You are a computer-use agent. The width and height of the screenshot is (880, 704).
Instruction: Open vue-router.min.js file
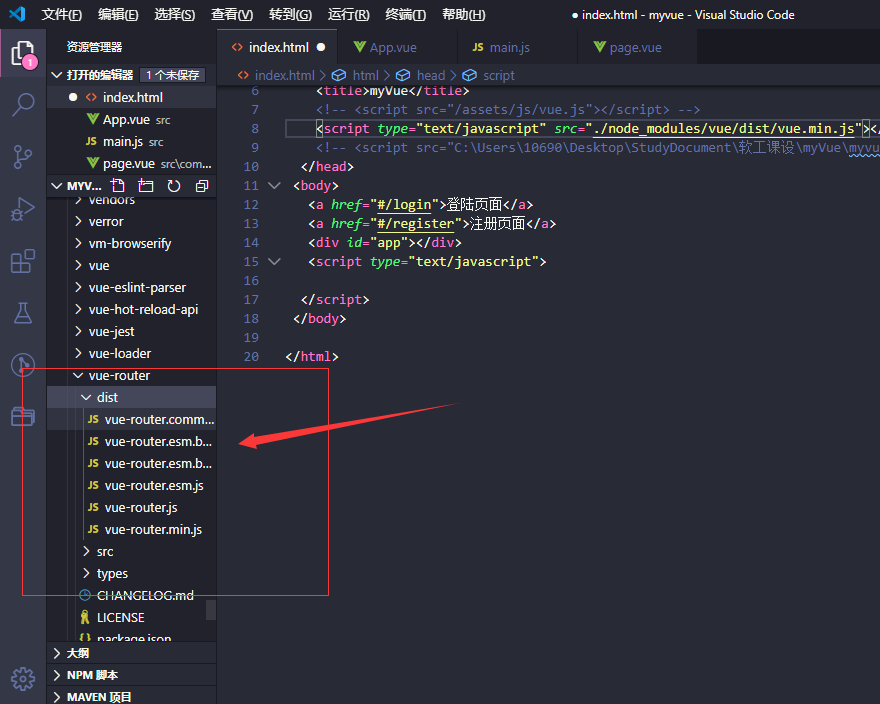tap(131, 529)
